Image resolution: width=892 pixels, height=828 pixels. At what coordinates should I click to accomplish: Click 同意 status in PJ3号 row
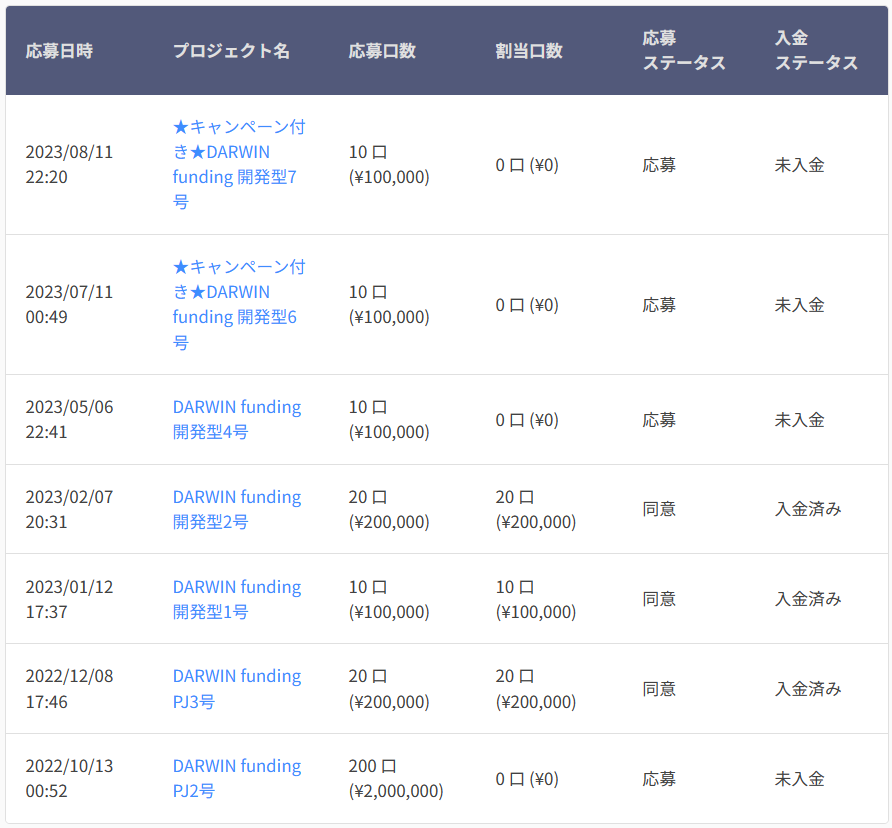[659, 689]
